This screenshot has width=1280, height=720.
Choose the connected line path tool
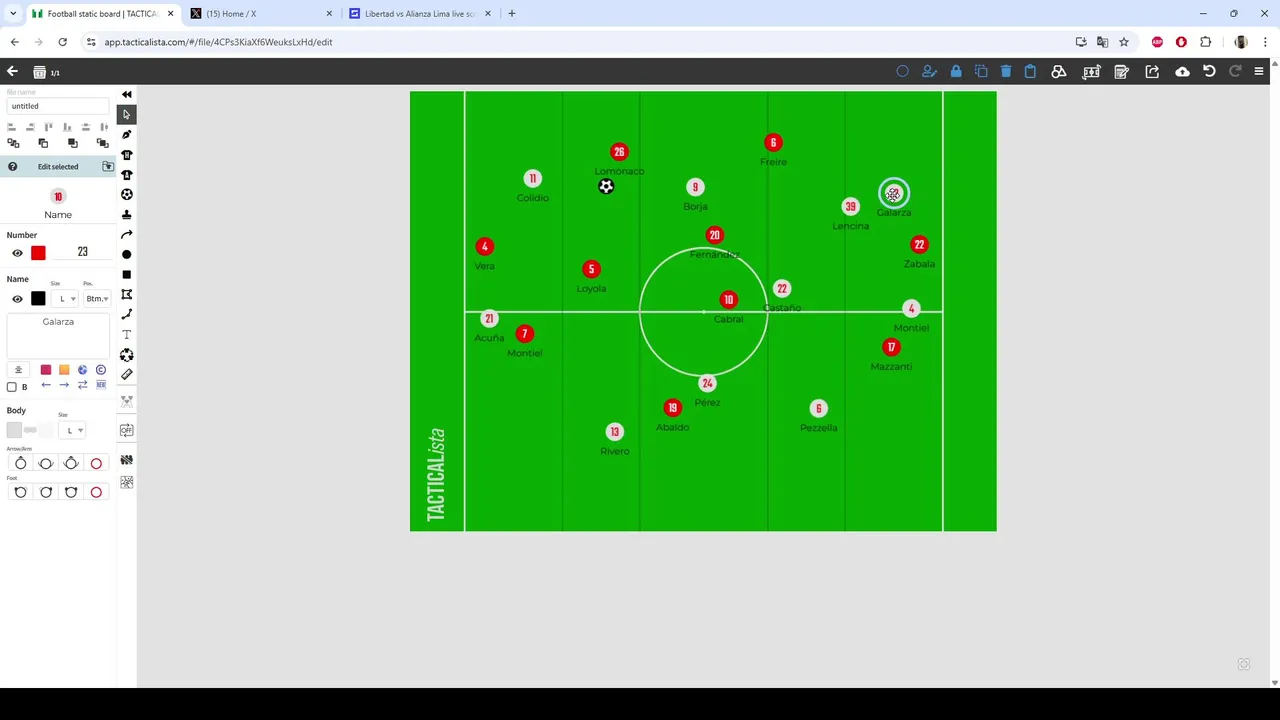click(126, 315)
